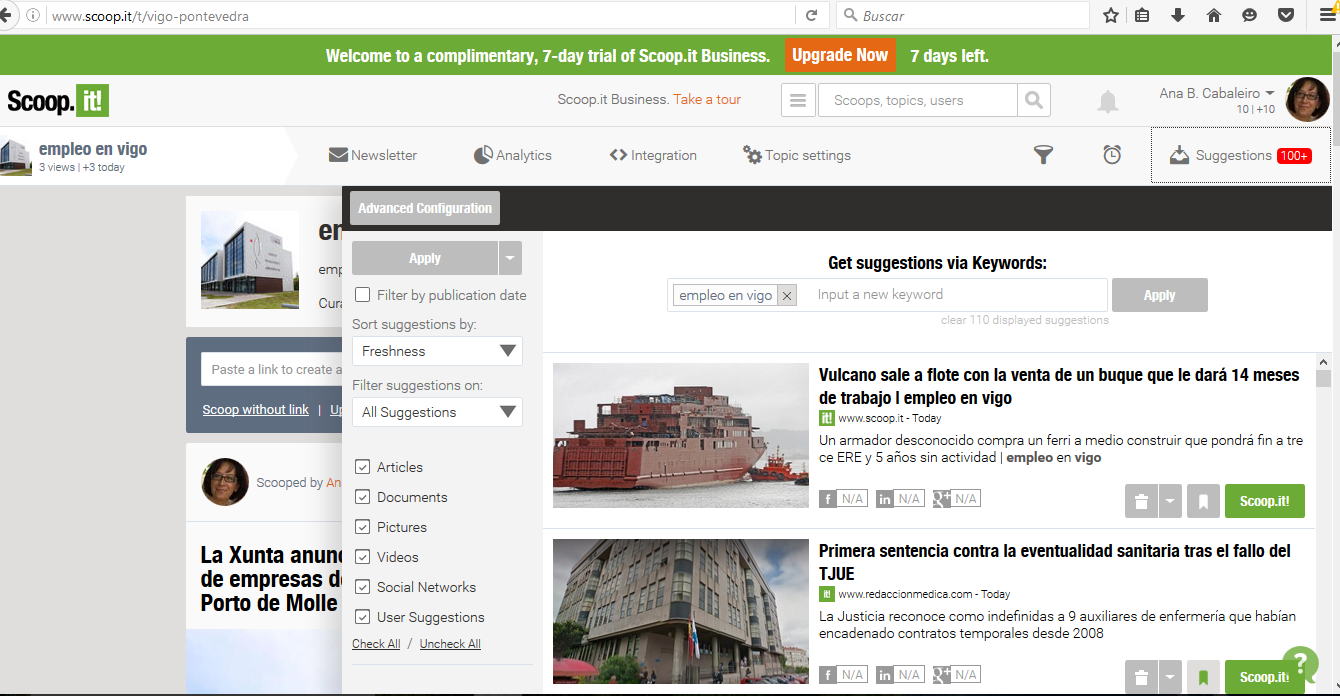Open the Freshness sort dropdown
1340x696 pixels.
click(x=437, y=351)
